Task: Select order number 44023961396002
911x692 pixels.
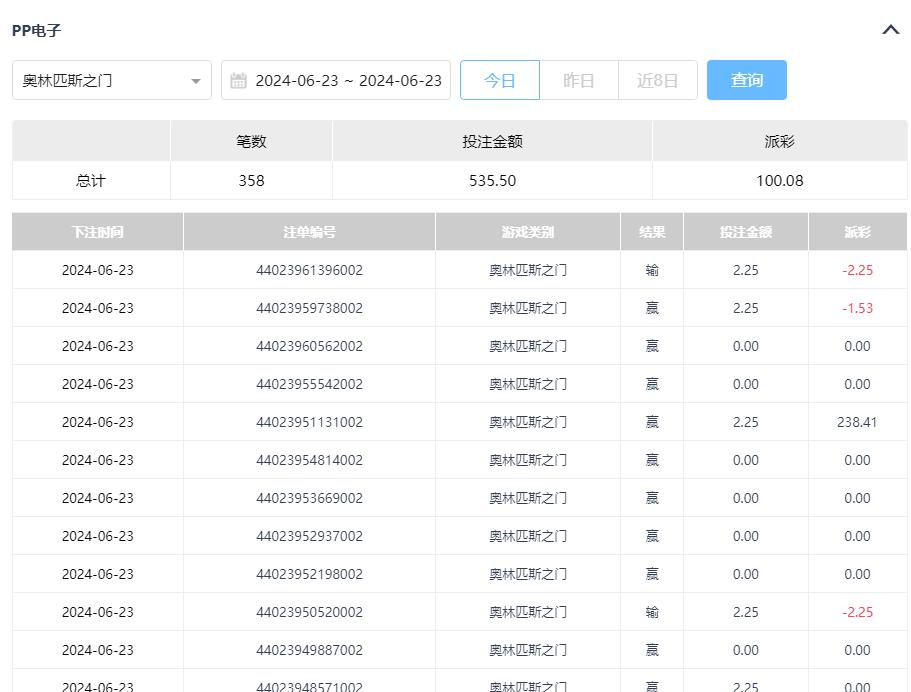Action: pos(309,270)
